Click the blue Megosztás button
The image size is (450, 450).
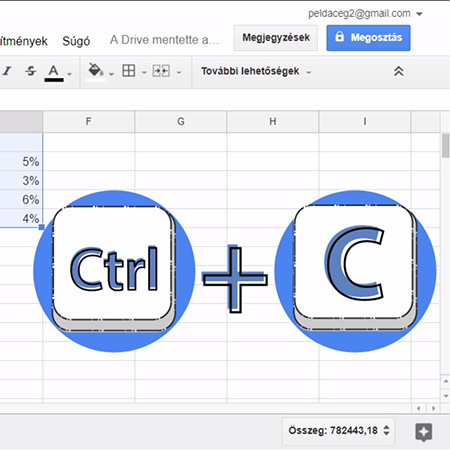368,38
